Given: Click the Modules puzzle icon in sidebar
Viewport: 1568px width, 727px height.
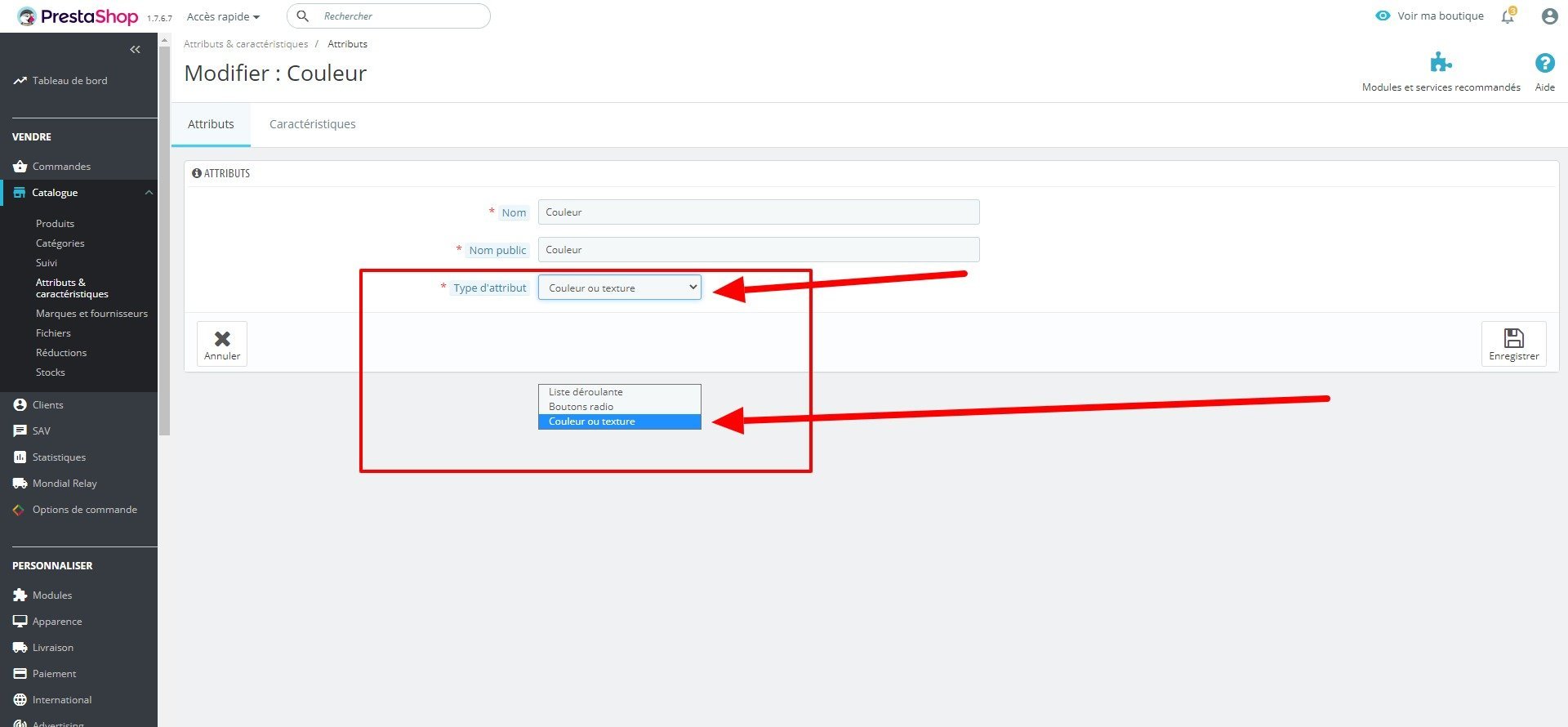Looking at the screenshot, I should [x=20, y=595].
